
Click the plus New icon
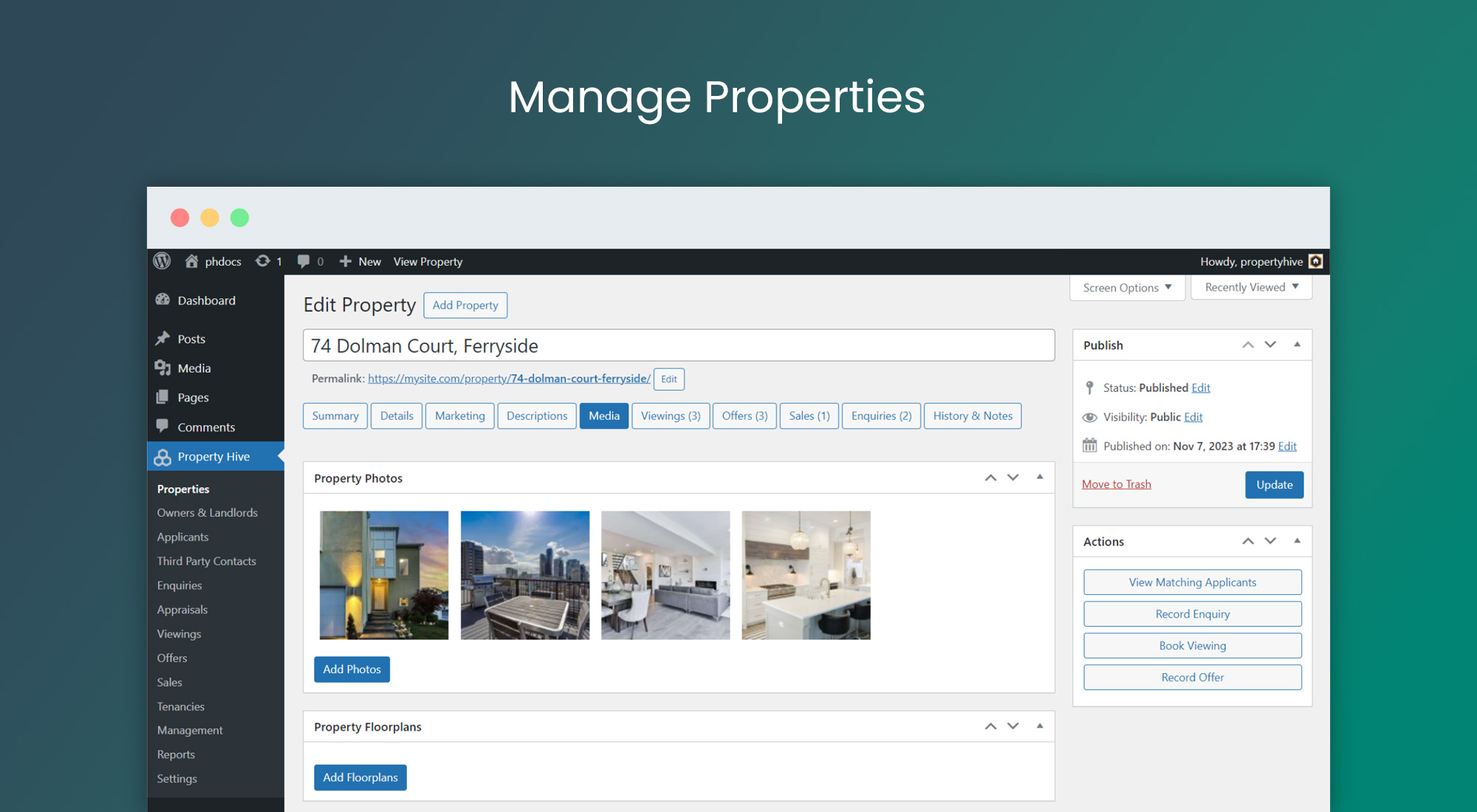(345, 261)
